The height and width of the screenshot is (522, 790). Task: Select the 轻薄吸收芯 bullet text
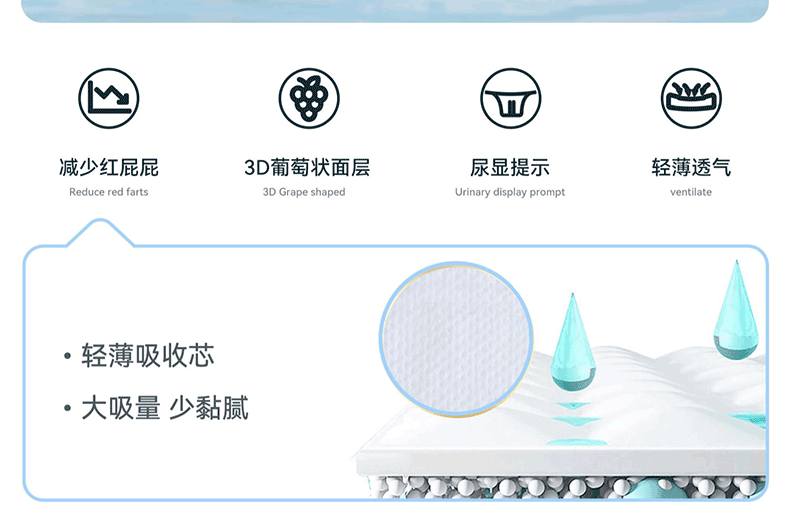click(x=148, y=356)
